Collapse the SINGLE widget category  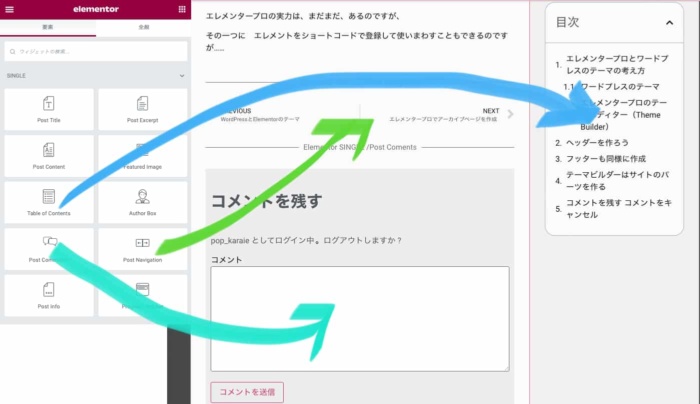[x=182, y=76]
